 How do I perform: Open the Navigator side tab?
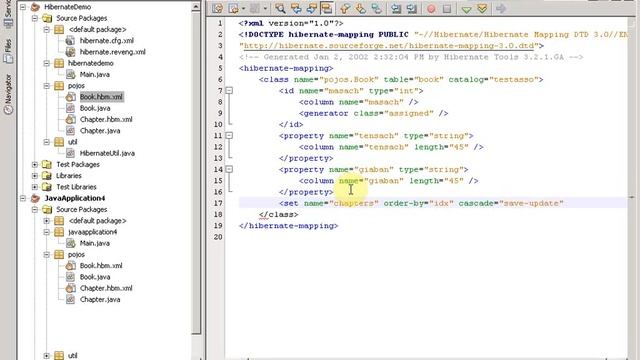pyautogui.click(x=8, y=94)
